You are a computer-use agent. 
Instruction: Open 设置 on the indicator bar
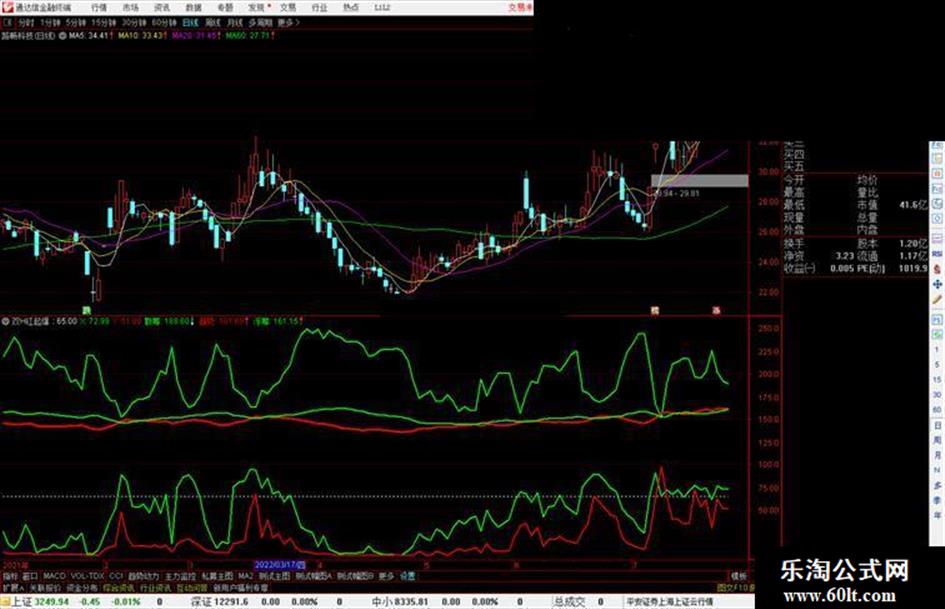pyautogui.click(x=408, y=576)
